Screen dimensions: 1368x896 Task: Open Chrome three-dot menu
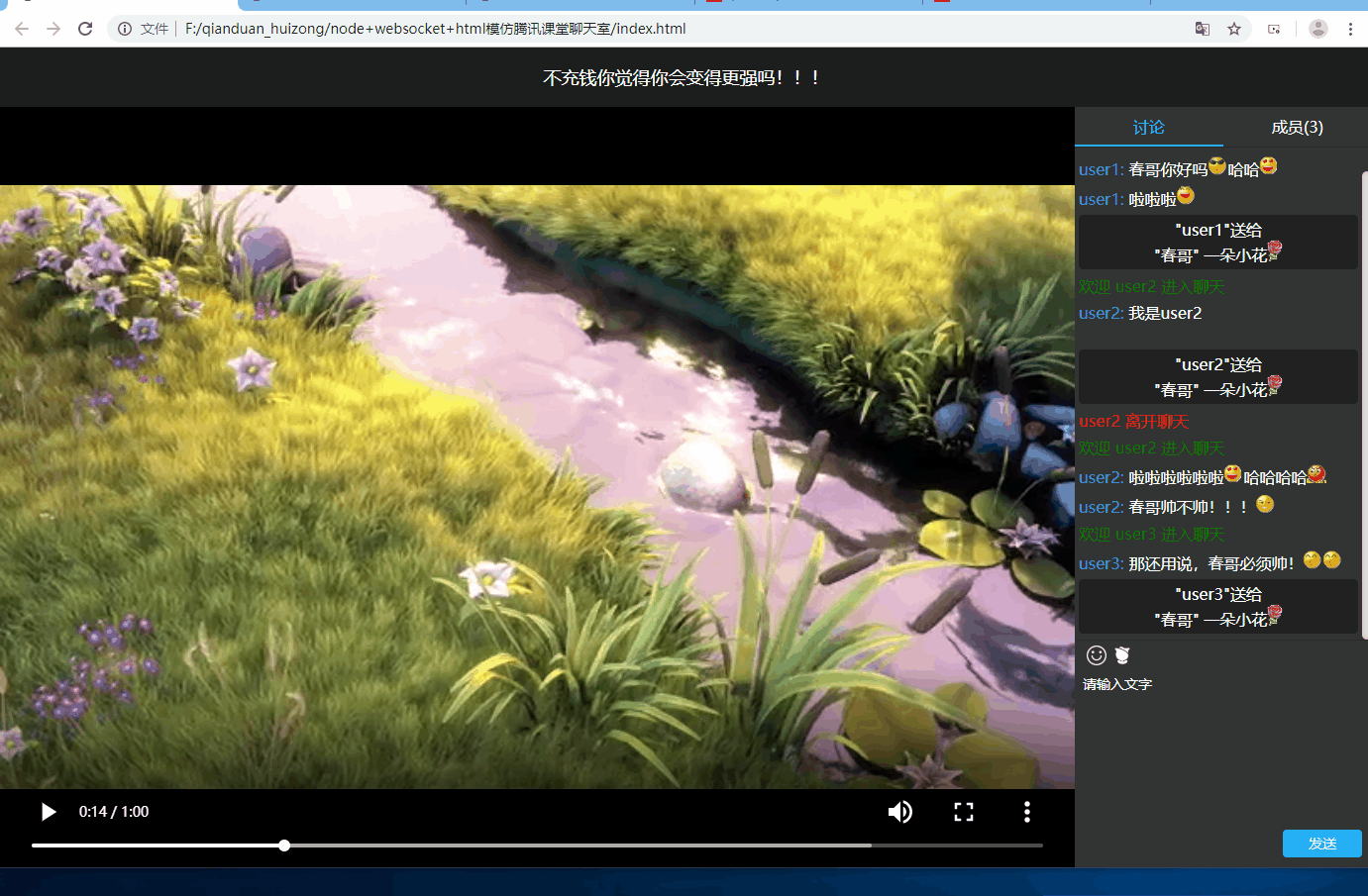click(x=1350, y=29)
